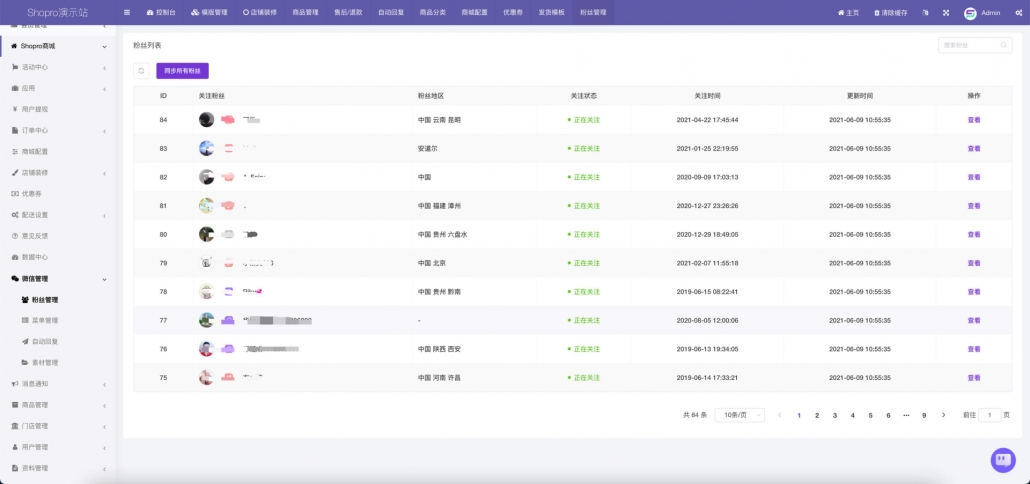Expand 配送设置 sidebar menu
The height and width of the screenshot is (484, 1030).
pos(59,215)
